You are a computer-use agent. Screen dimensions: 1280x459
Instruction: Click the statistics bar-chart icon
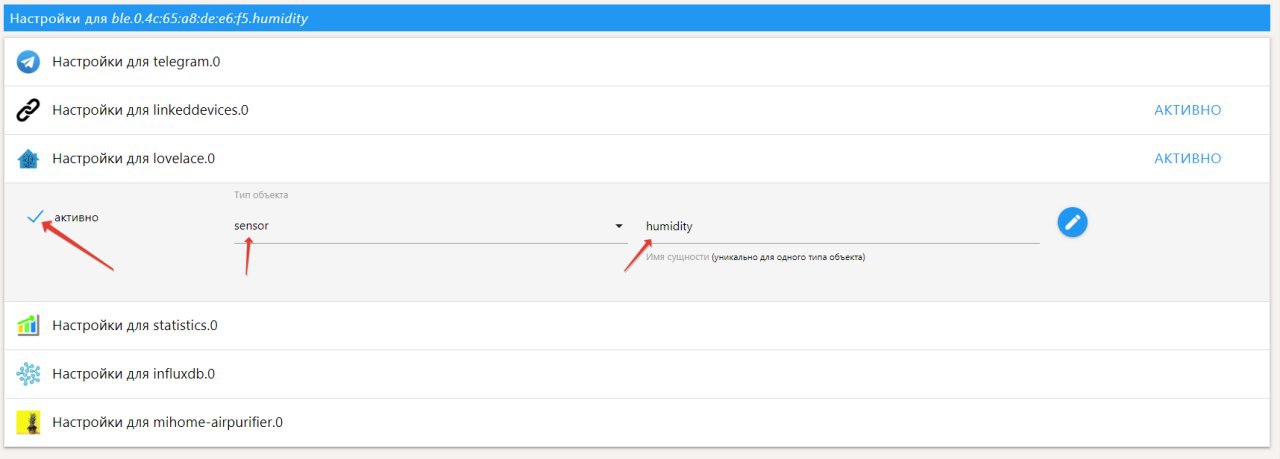(28, 325)
